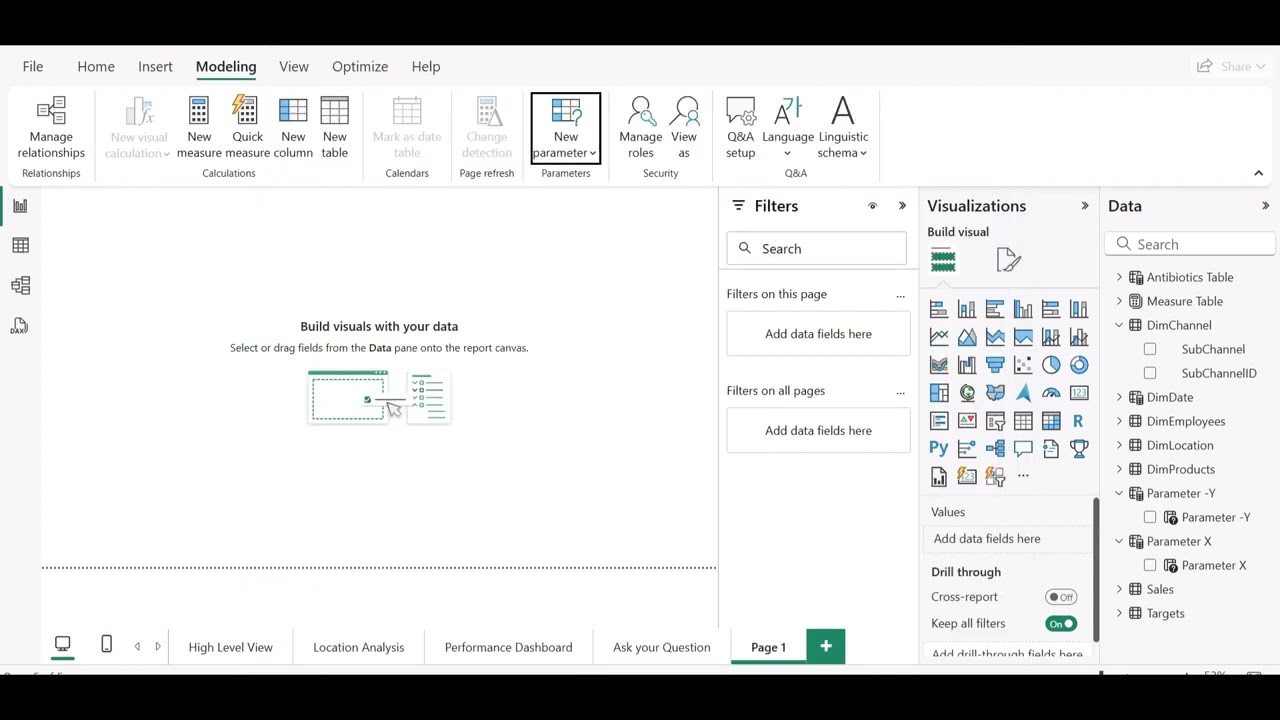
Task: Switch to View ribbon tab
Action: (x=294, y=66)
